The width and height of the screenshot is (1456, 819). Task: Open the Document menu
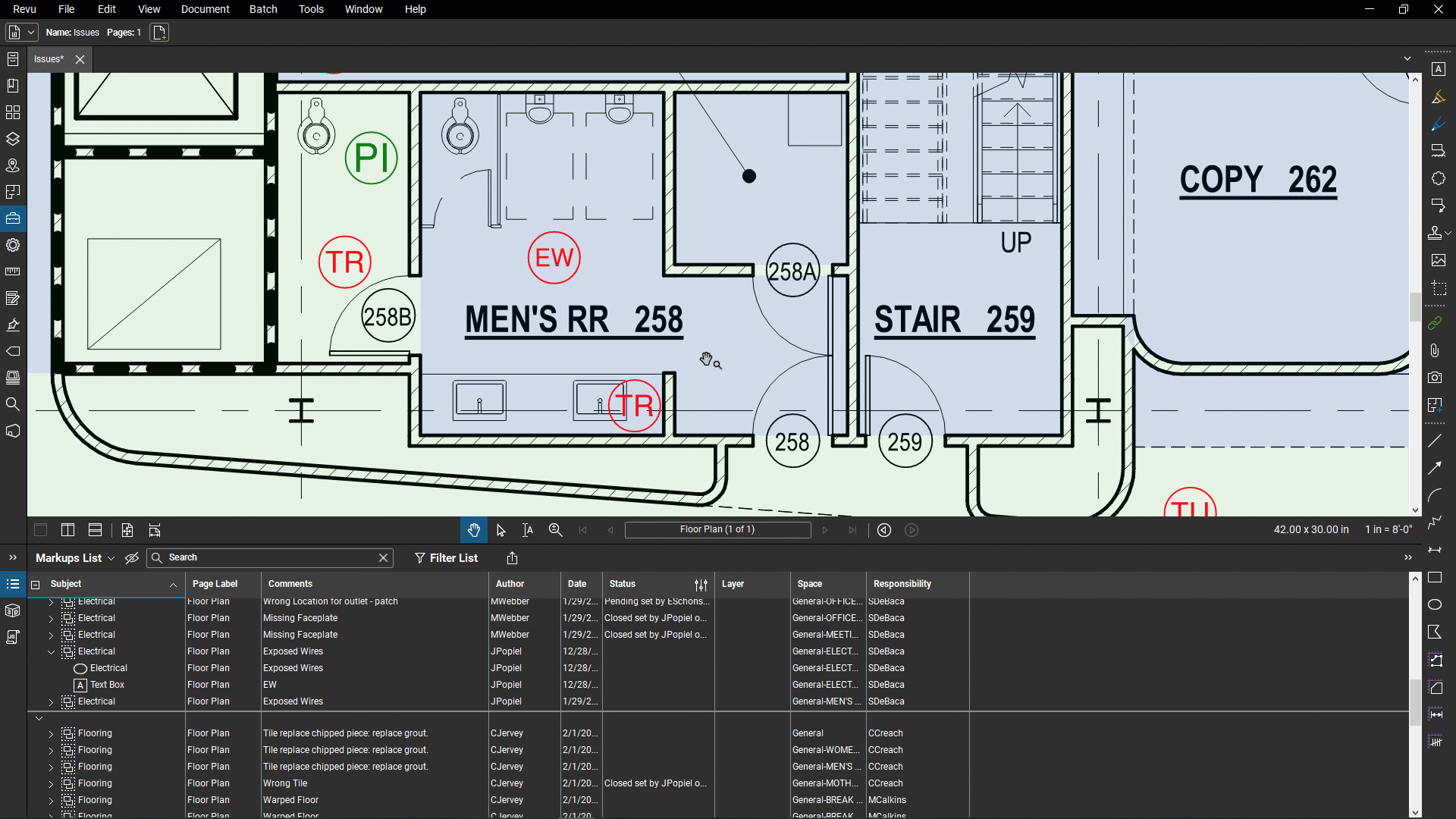205,9
